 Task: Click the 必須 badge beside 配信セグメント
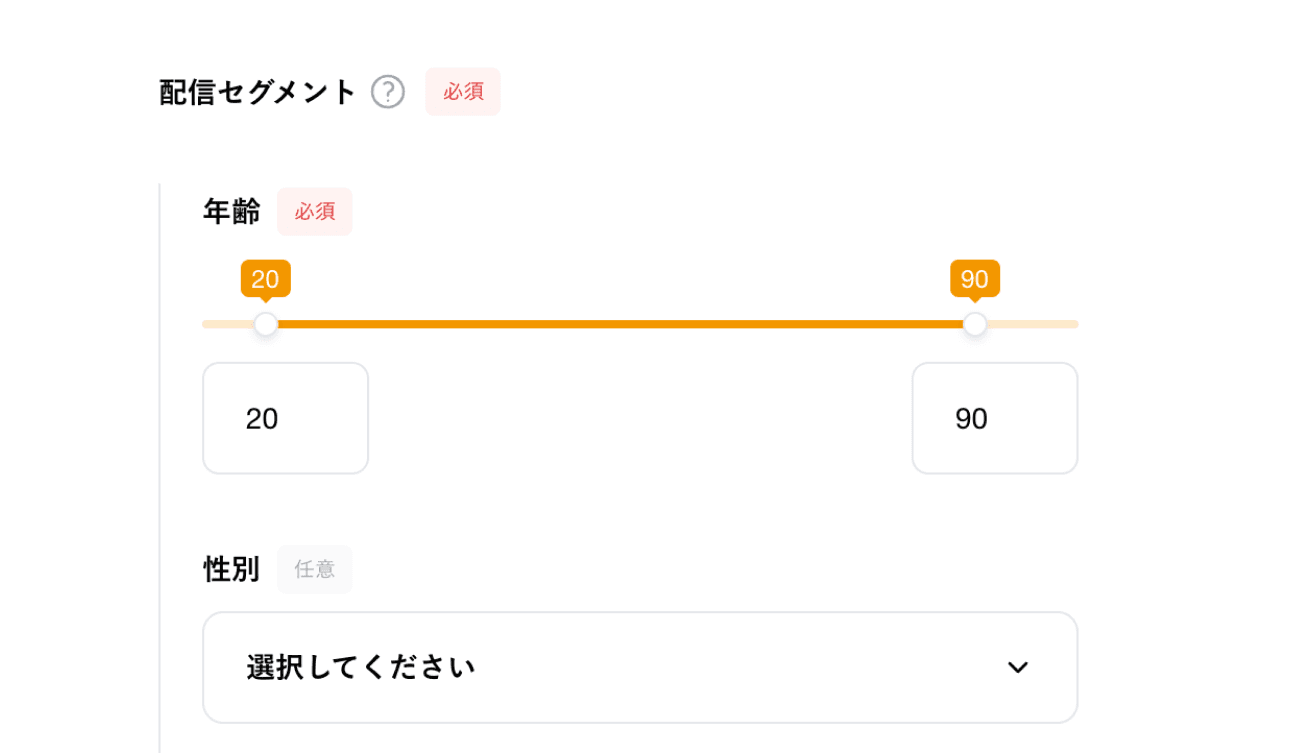point(462,91)
